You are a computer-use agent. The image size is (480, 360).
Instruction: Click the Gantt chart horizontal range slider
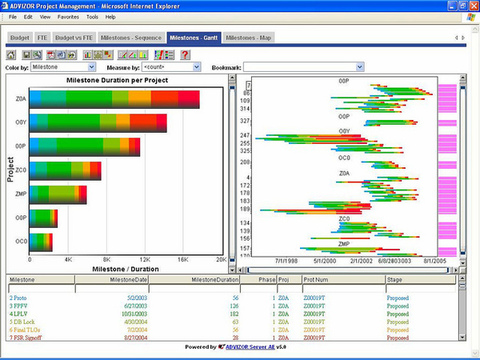(x=348, y=270)
